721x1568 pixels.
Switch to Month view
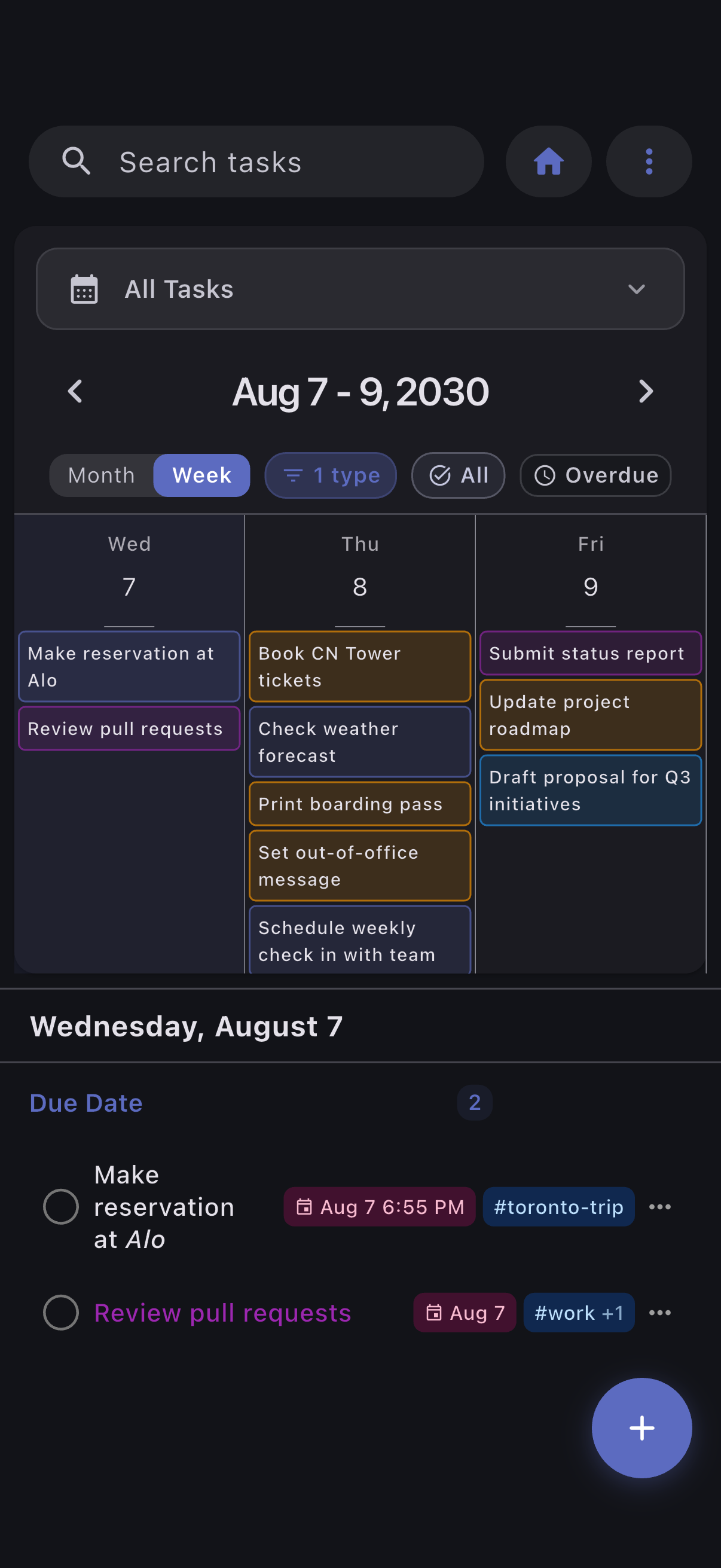(102, 475)
